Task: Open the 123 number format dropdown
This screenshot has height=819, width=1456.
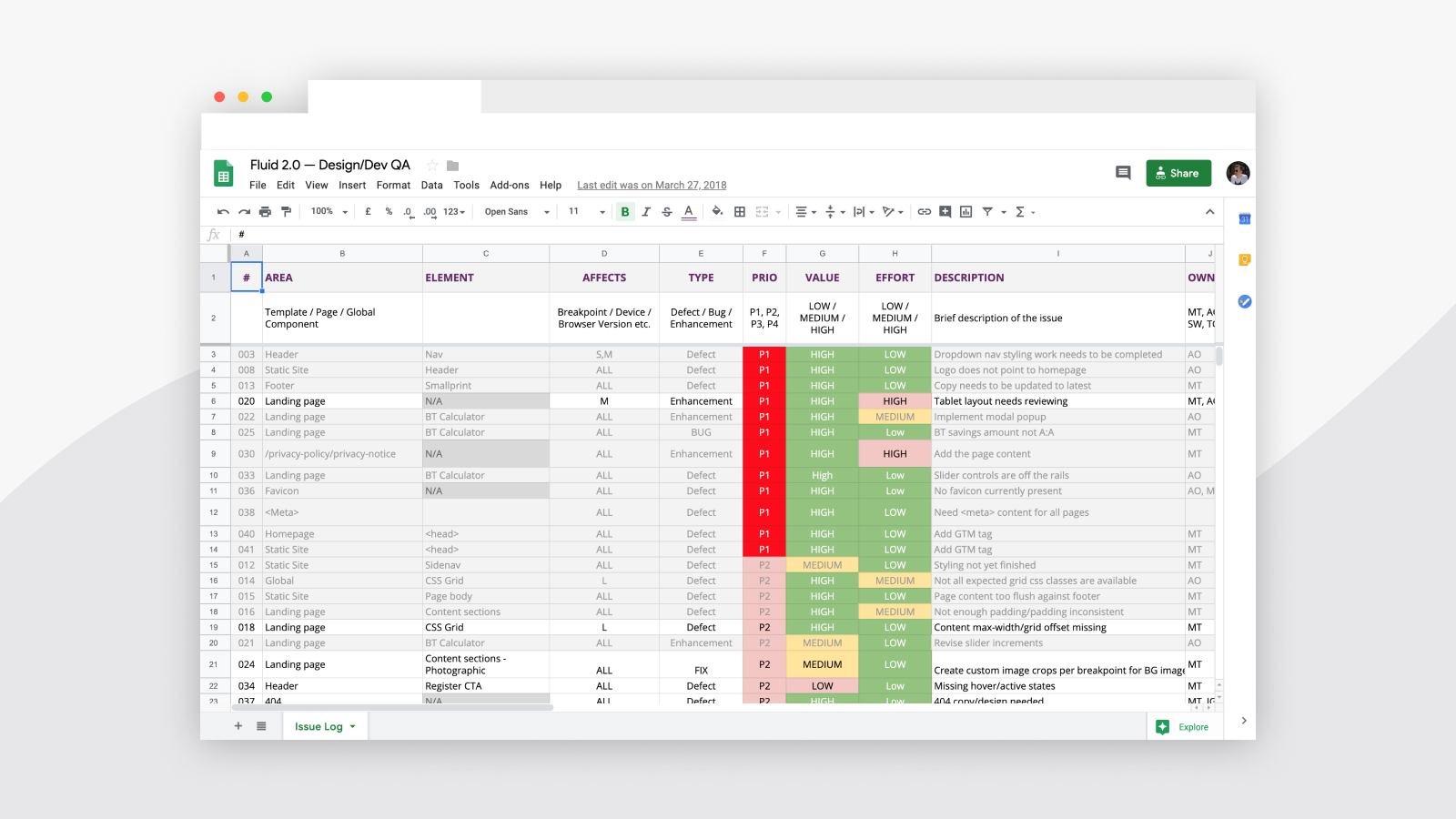Action: pos(454,212)
